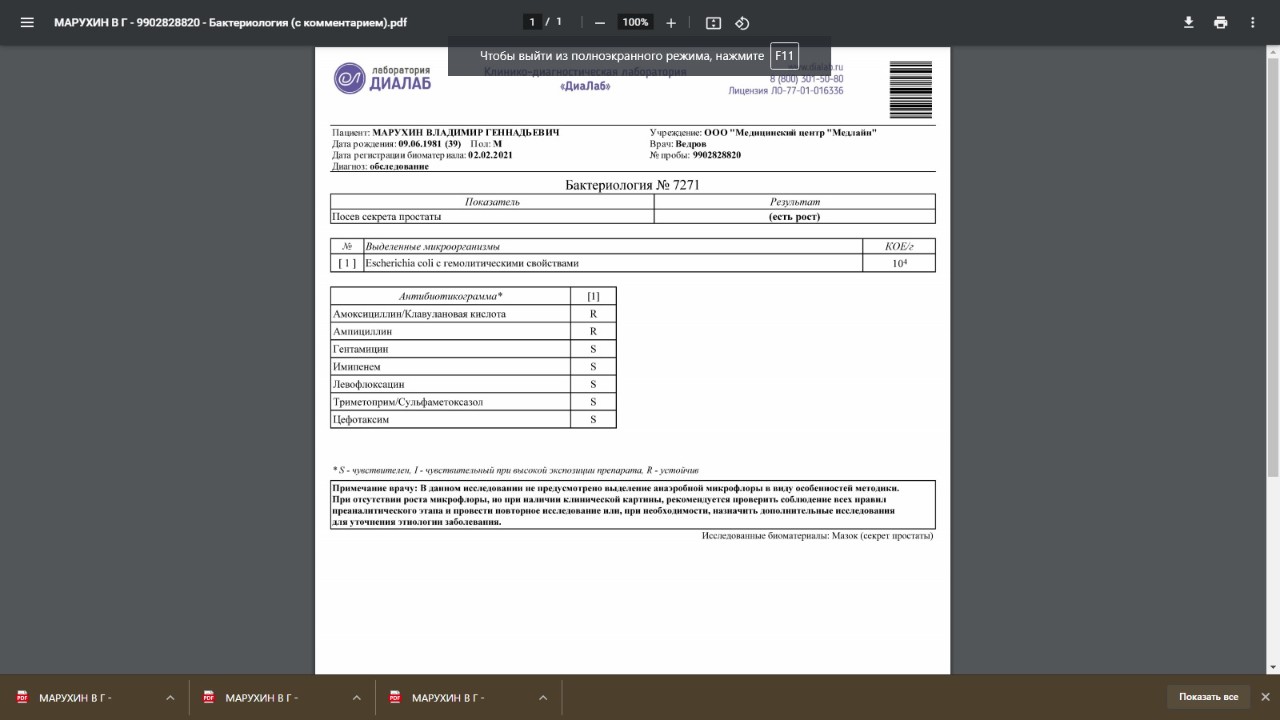The image size is (1280, 720).
Task: Click the Примечание врача note box
Action: (633, 505)
